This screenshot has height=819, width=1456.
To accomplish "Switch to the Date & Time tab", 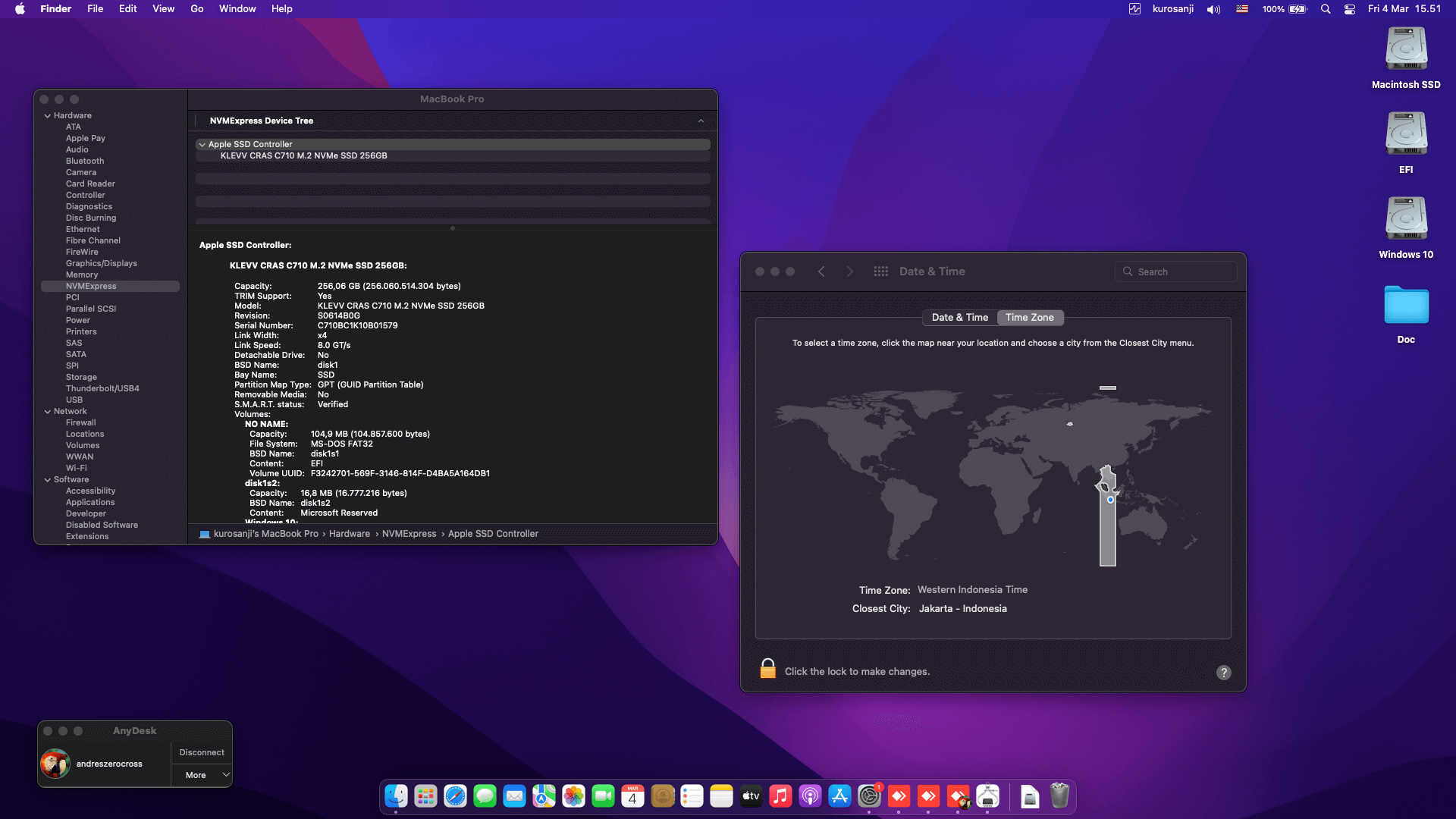I will [x=959, y=317].
